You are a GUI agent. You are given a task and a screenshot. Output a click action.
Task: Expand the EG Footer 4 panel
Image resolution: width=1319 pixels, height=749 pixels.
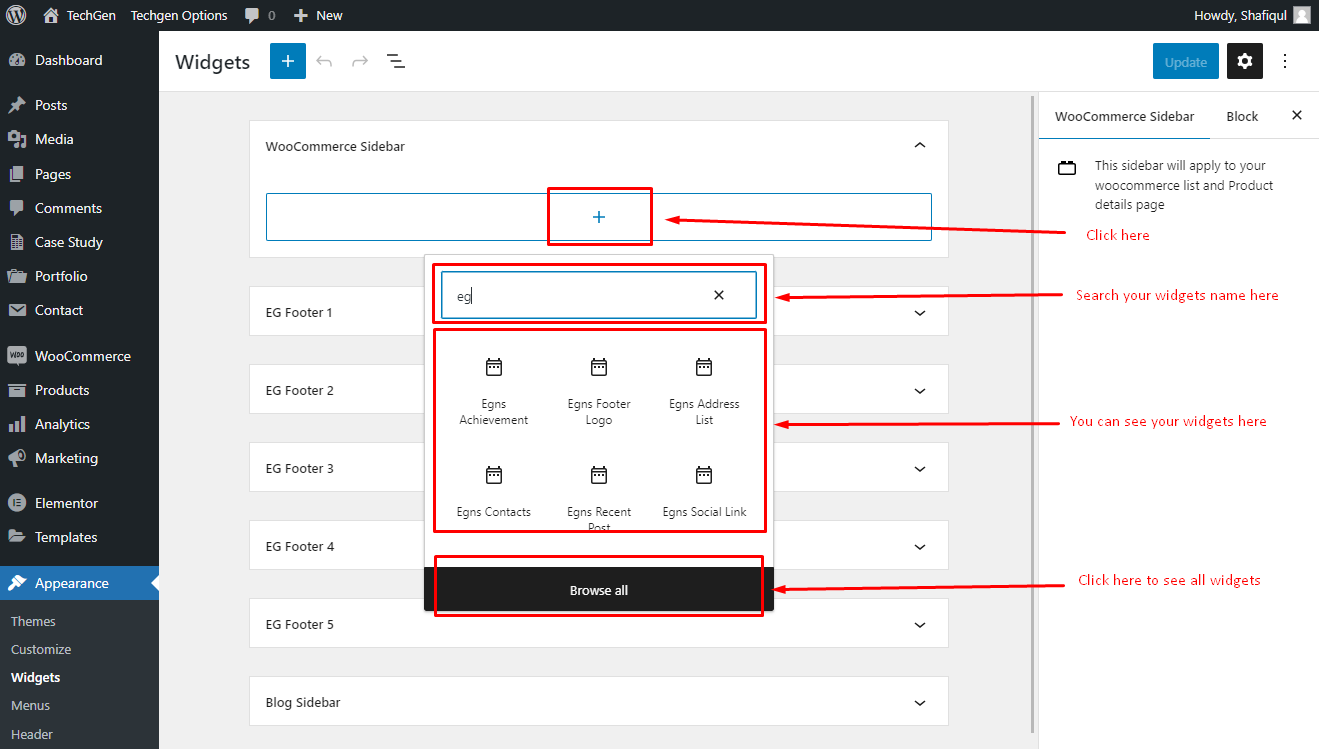[920, 546]
